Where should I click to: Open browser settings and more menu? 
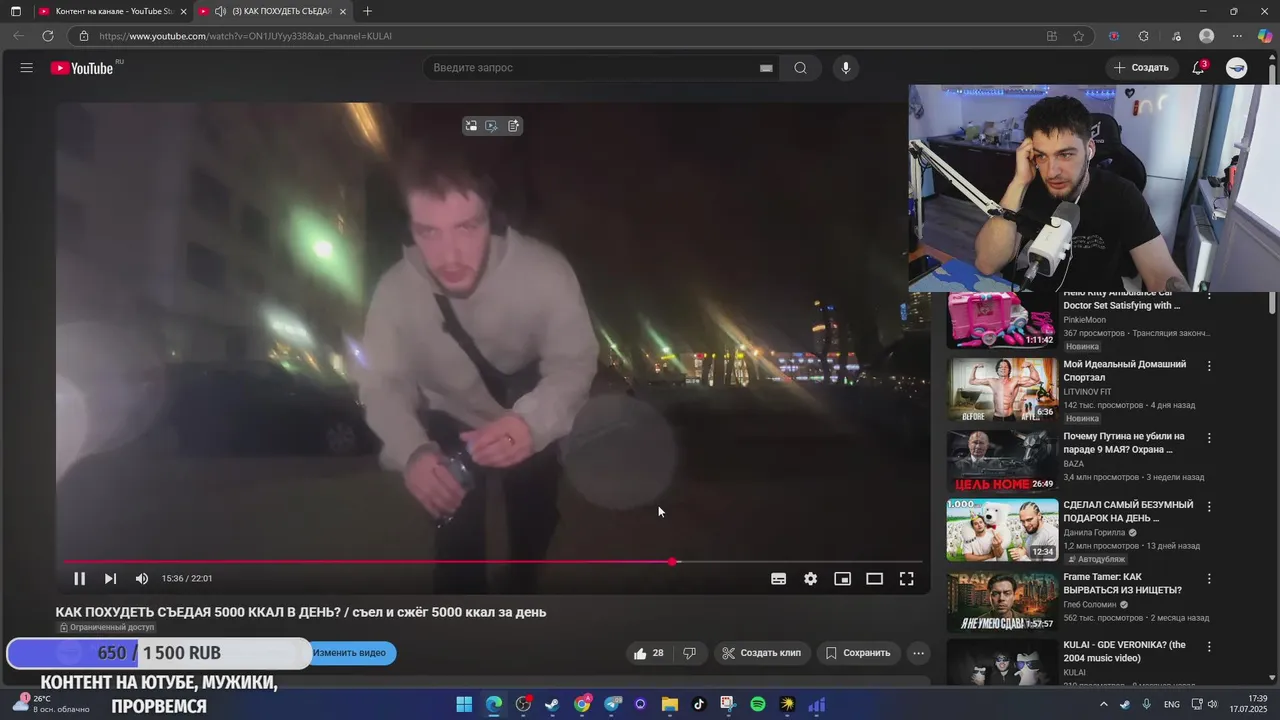1237,36
